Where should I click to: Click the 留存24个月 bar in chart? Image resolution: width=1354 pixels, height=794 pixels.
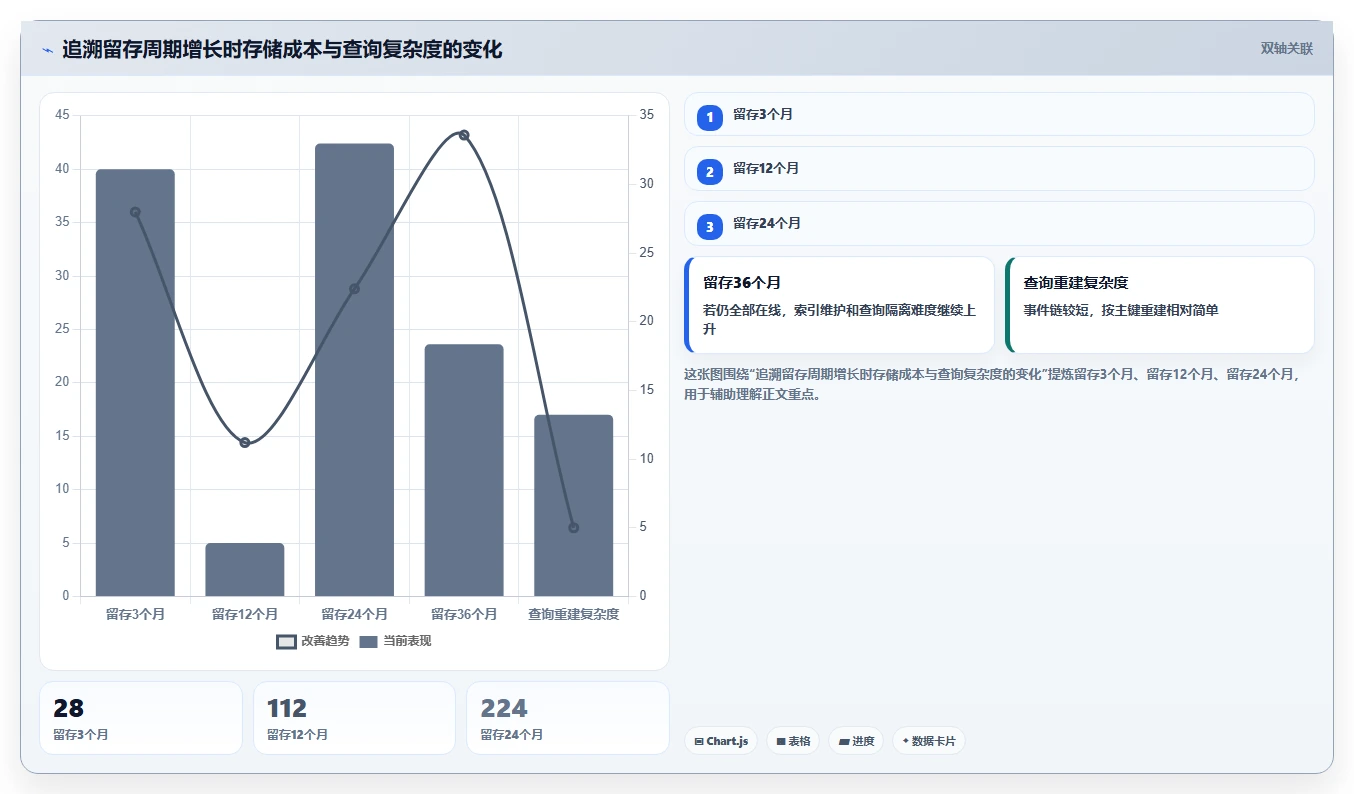point(354,370)
